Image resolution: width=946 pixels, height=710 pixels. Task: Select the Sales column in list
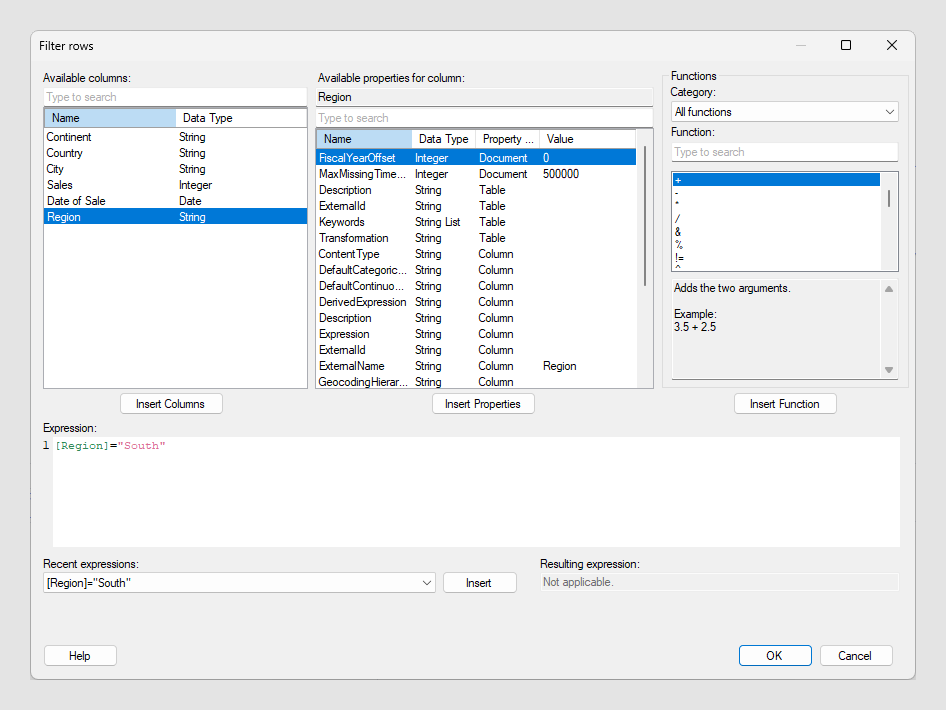(60, 185)
